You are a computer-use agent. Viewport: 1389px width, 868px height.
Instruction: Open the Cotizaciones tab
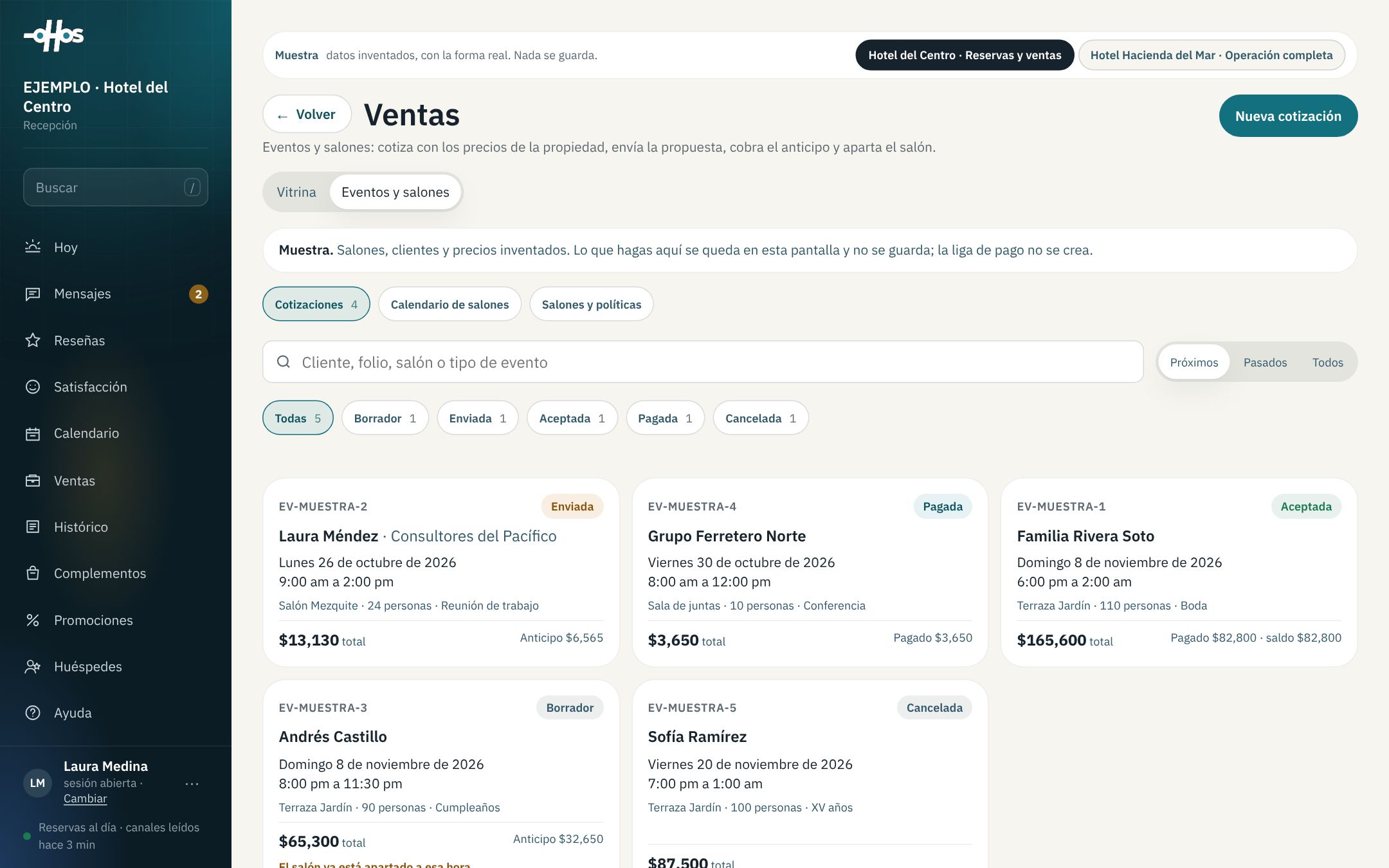[316, 304]
